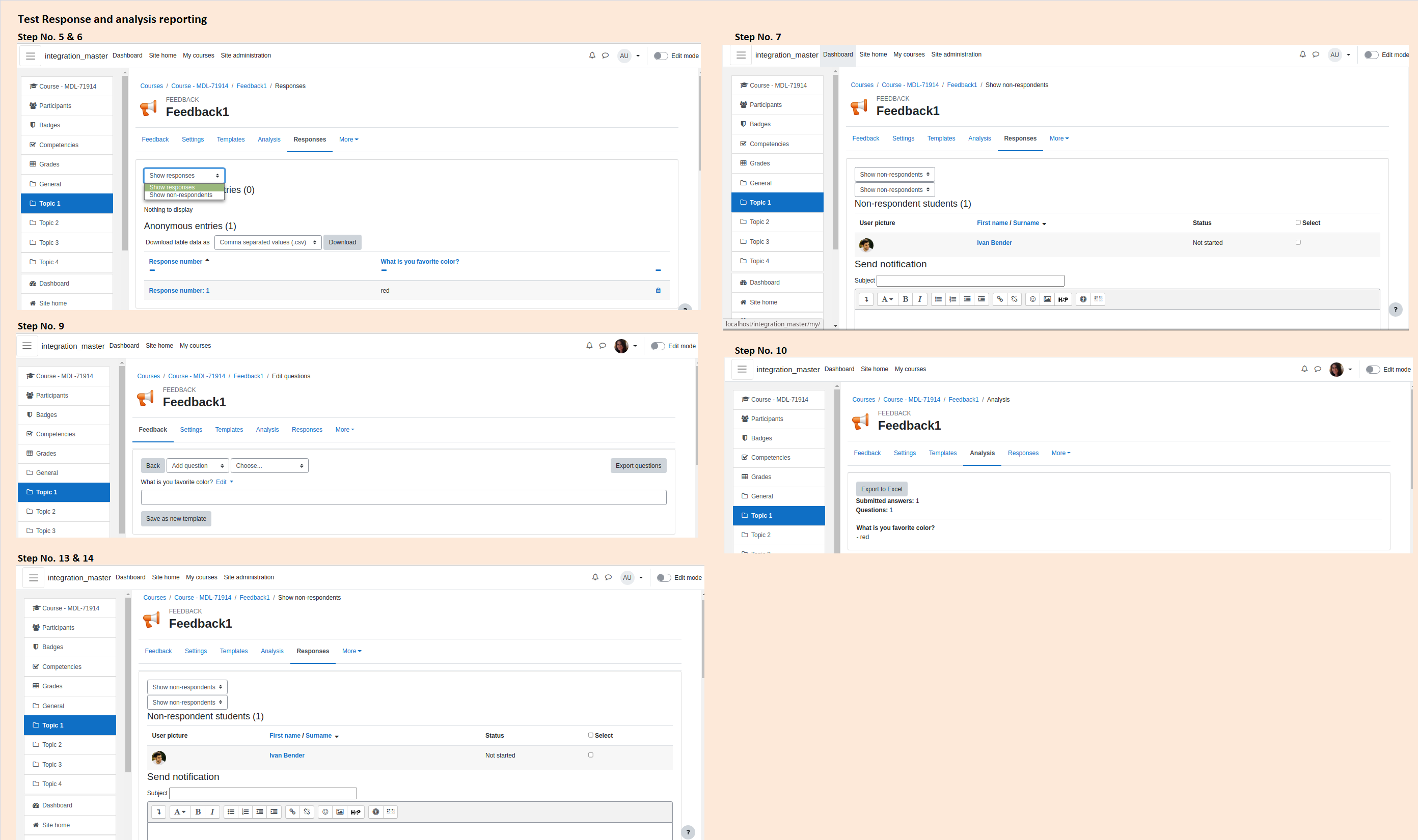Image resolution: width=1418 pixels, height=840 pixels.
Task: Click ordered list in the Step 7 editor
Action: tap(952, 299)
